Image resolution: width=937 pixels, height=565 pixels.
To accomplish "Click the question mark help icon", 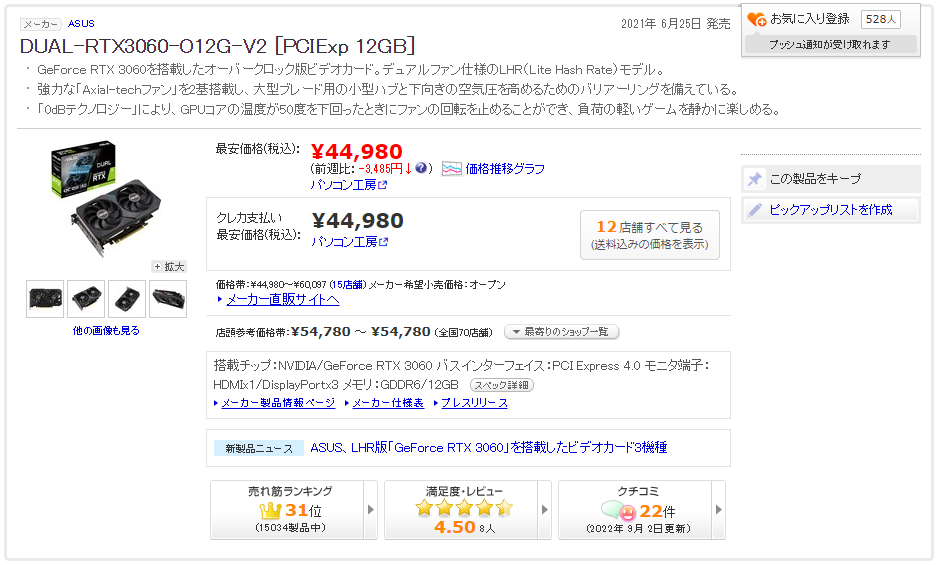I will [x=422, y=168].
